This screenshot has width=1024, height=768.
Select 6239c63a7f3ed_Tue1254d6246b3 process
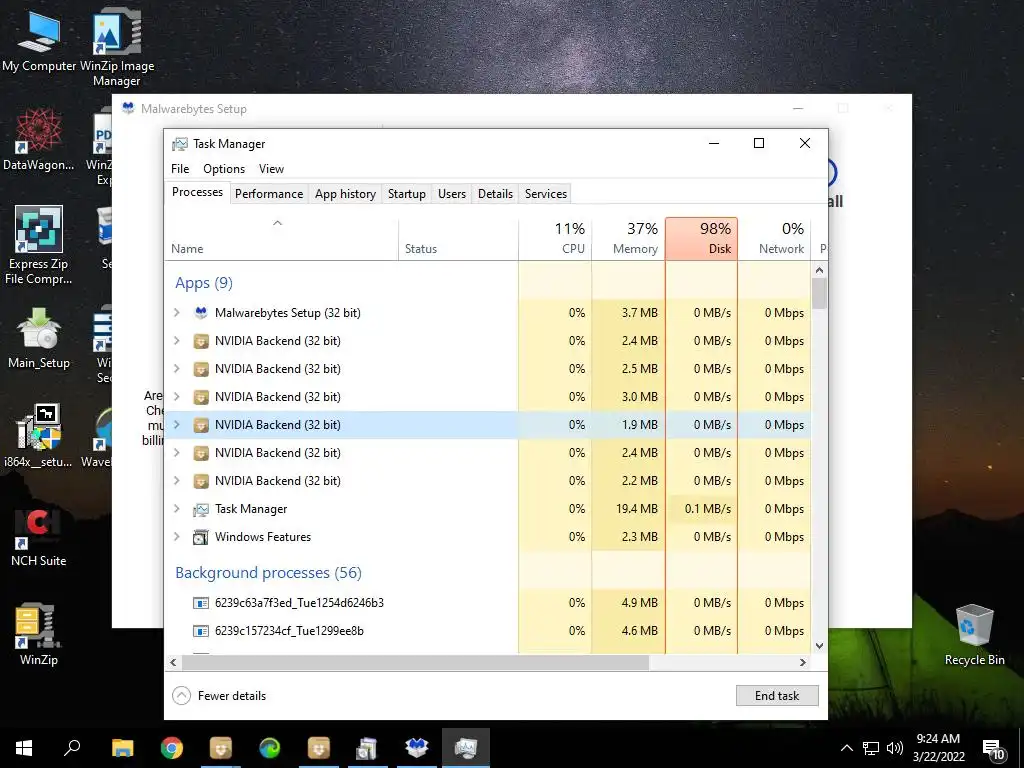(487, 603)
